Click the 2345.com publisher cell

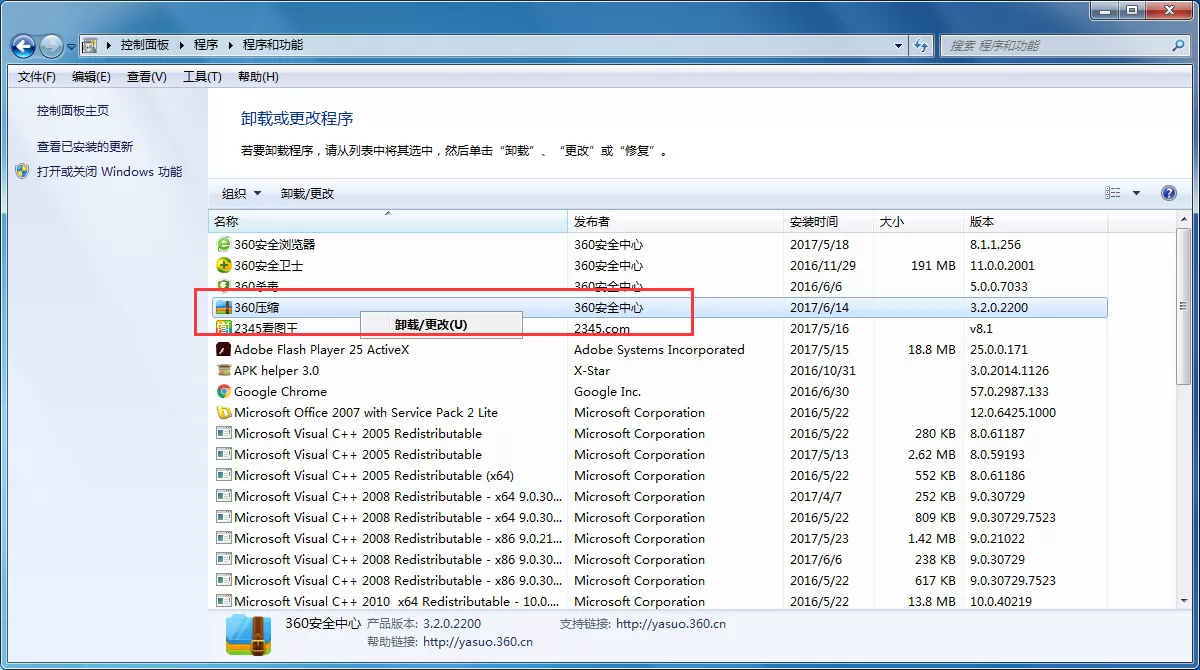click(x=602, y=329)
